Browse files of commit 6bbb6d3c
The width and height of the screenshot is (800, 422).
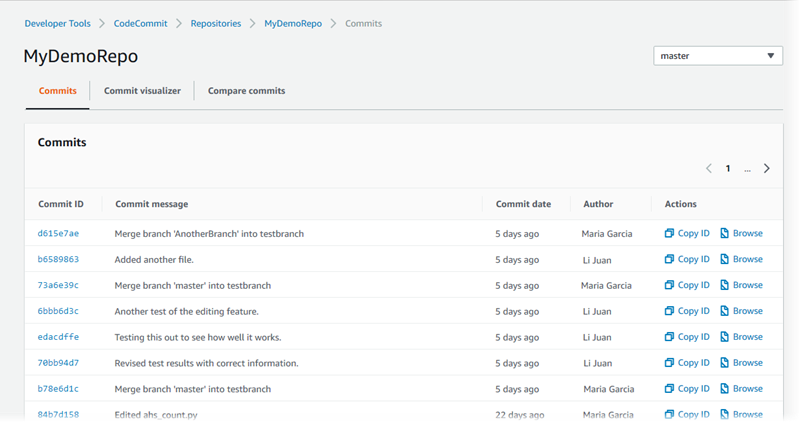(741, 311)
